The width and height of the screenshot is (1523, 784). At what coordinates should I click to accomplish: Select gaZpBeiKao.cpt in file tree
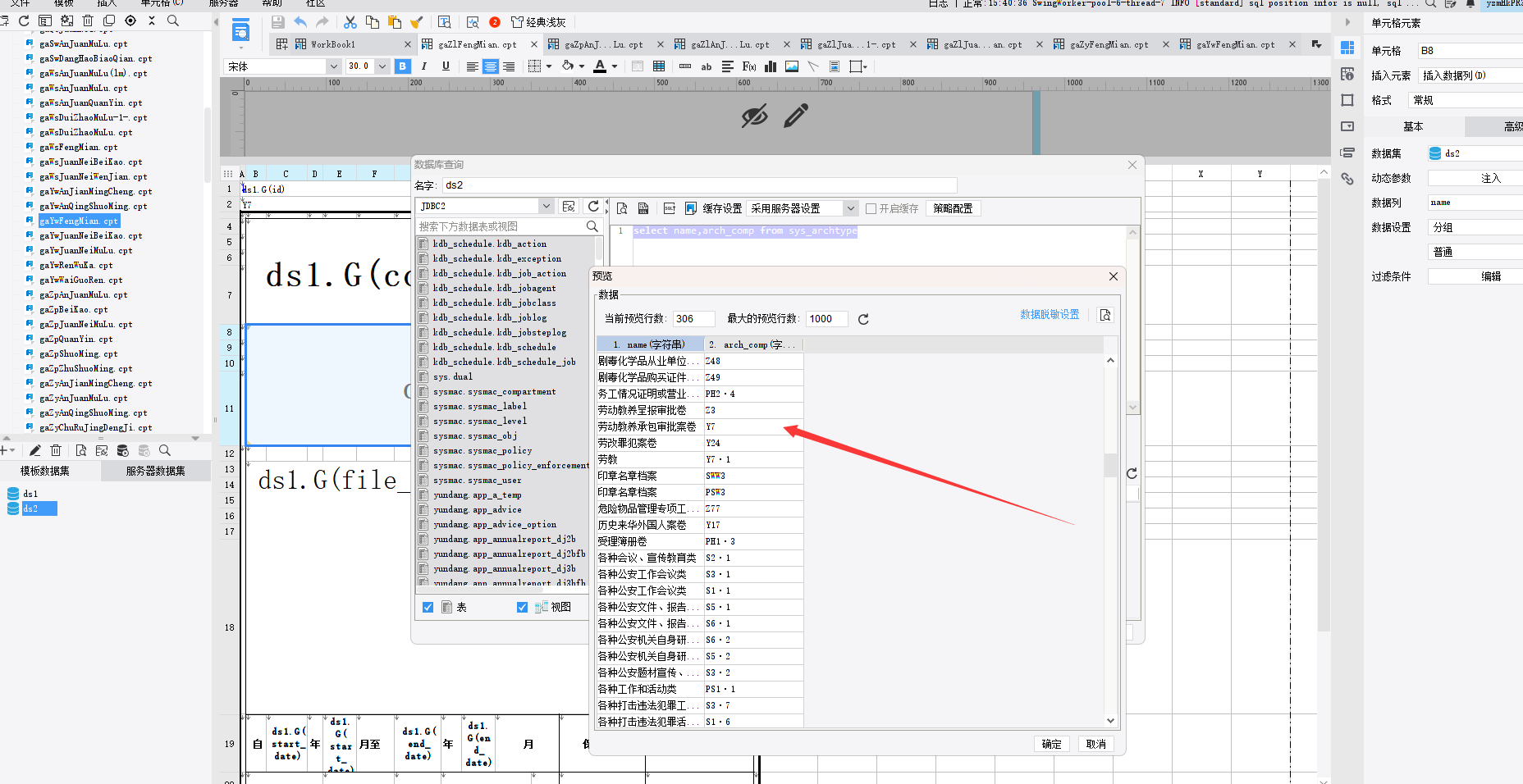coord(73,310)
